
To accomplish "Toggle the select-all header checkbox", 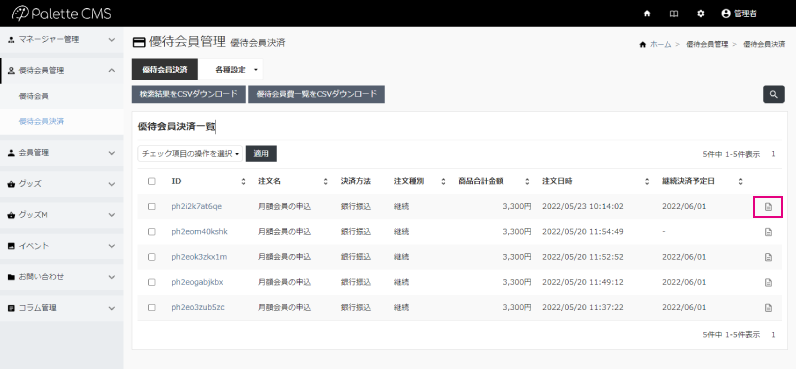I will pyautogui.click(x=151, y=181).
